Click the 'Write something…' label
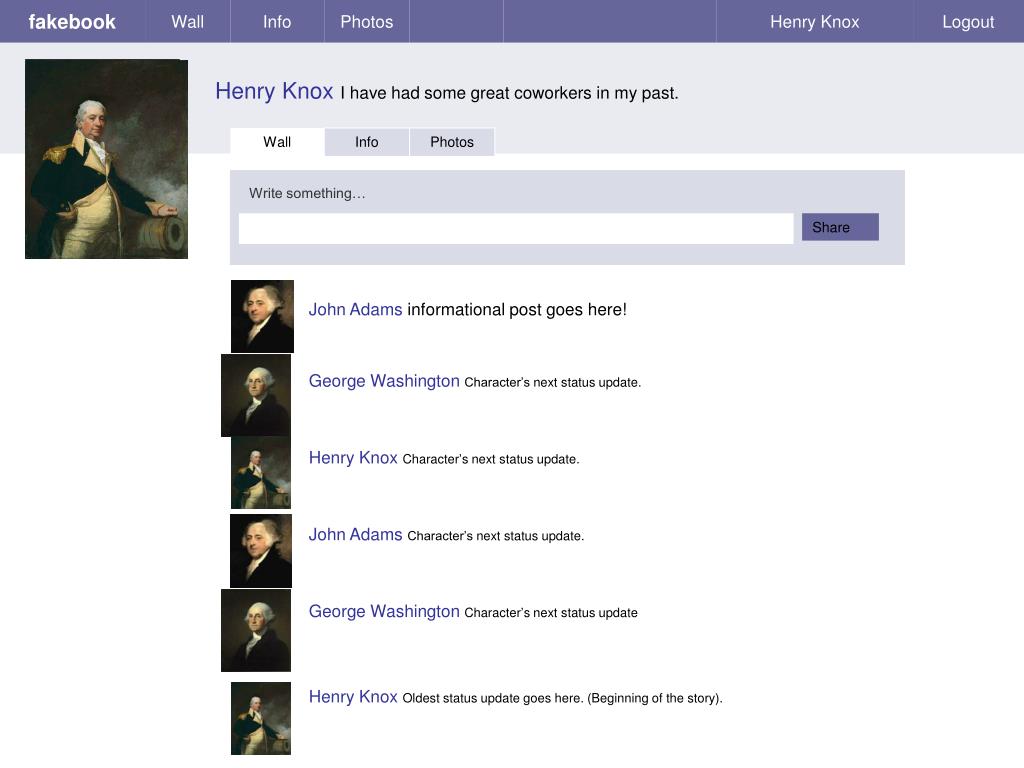Image resolution: width=1024 pixels, height=768 pixels. pos(307,193)
